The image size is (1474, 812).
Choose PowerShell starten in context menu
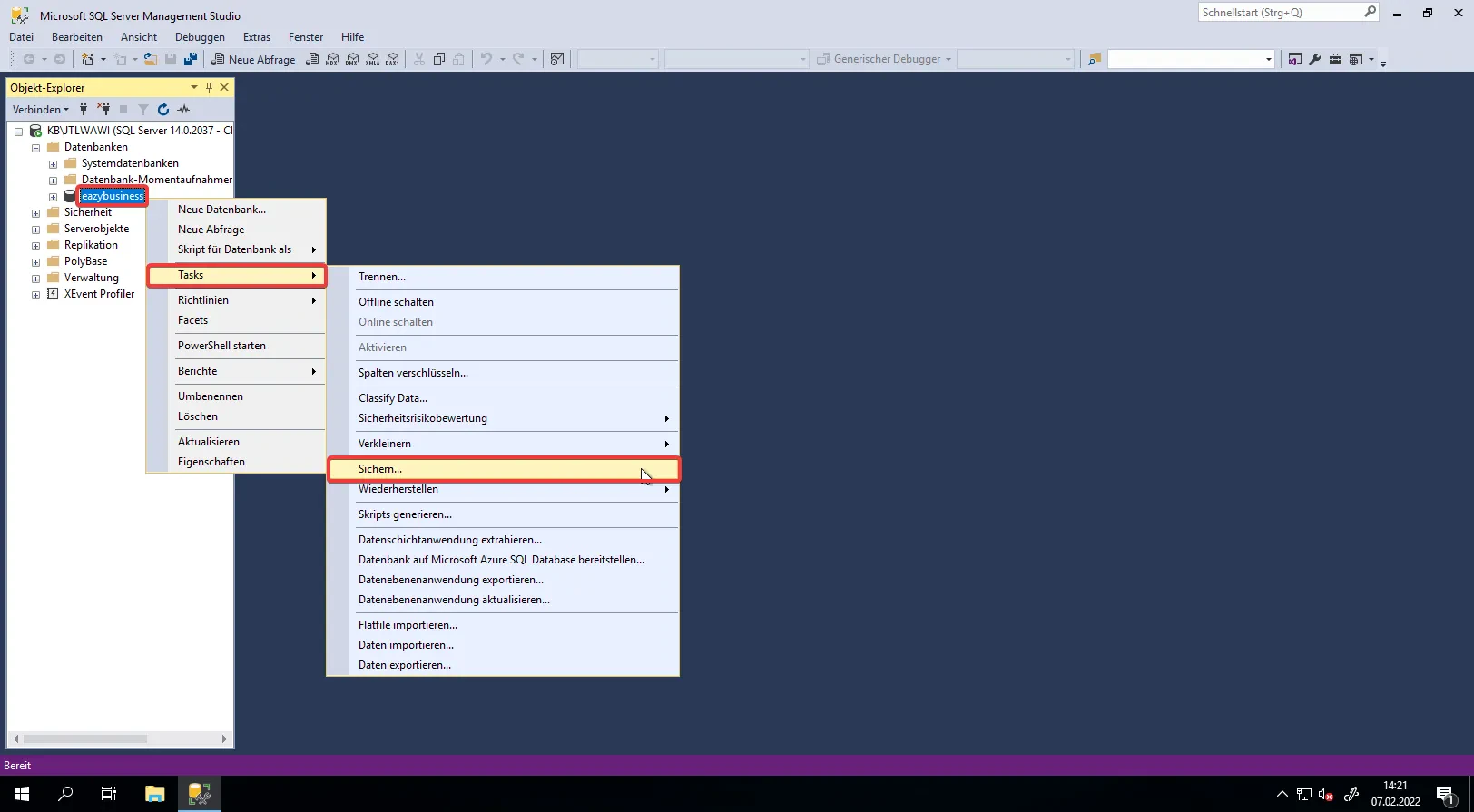tap(236, 346)
